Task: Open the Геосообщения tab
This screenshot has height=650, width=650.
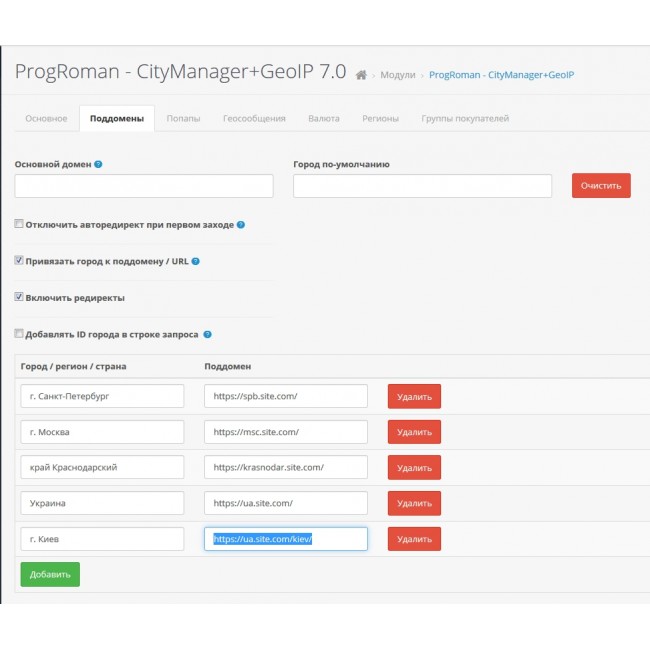Action: tap(253, 118)
